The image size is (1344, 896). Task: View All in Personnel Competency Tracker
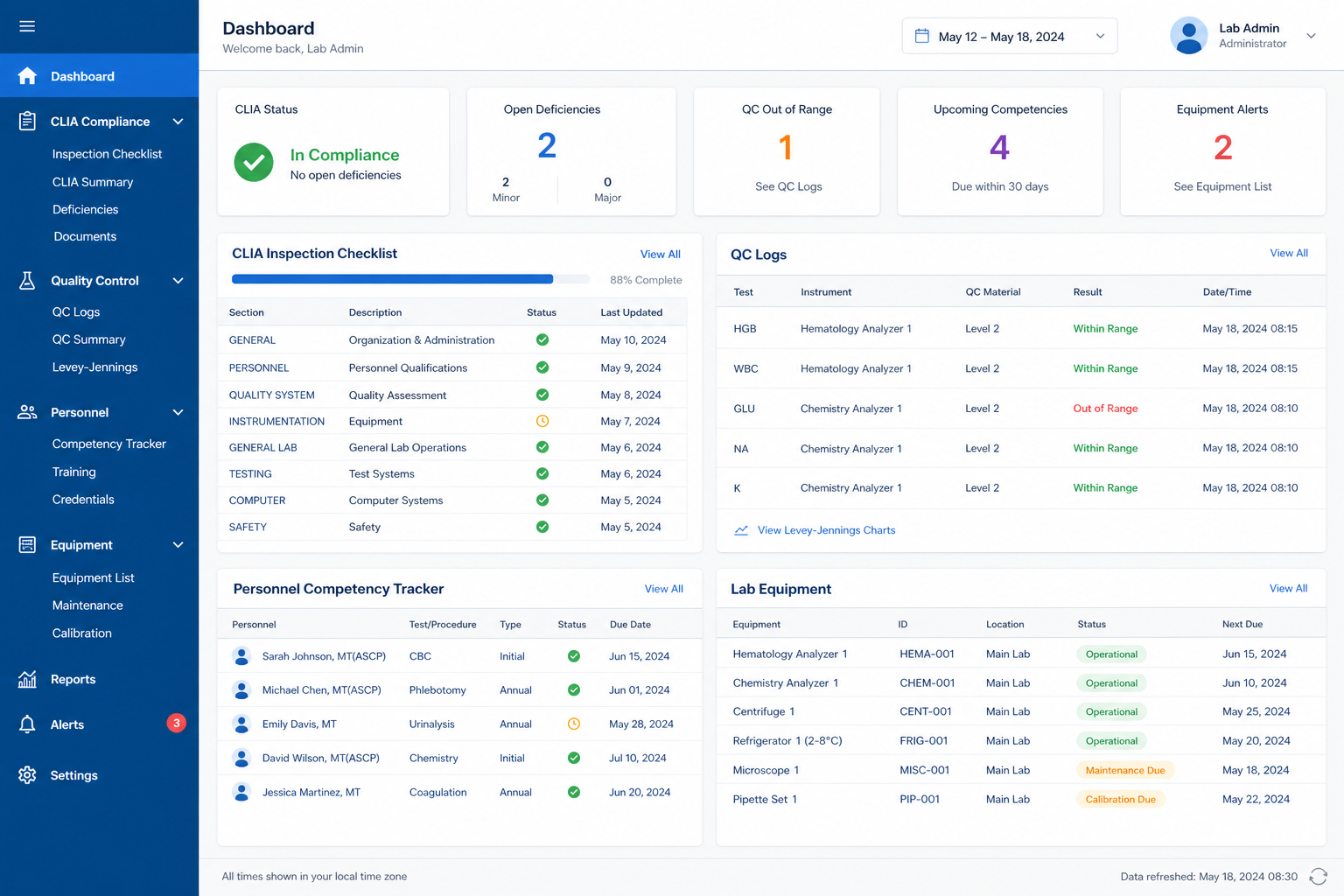[663, 589]
